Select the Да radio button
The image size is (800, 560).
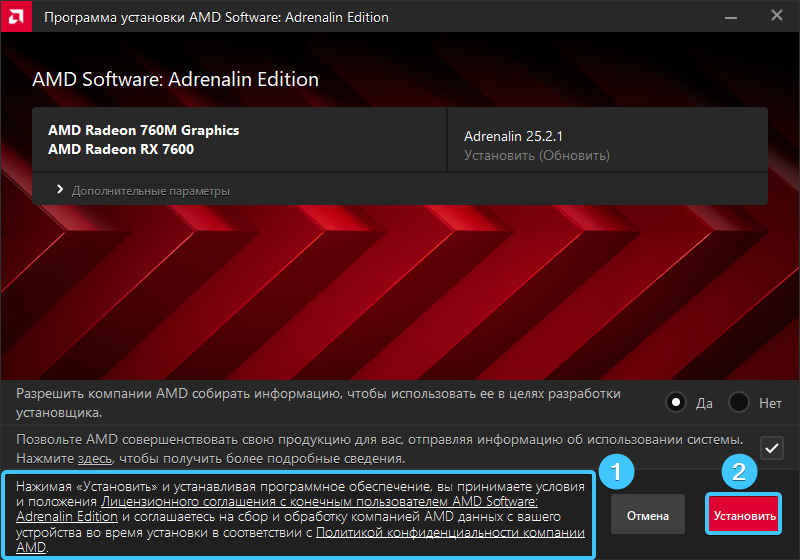676,402
